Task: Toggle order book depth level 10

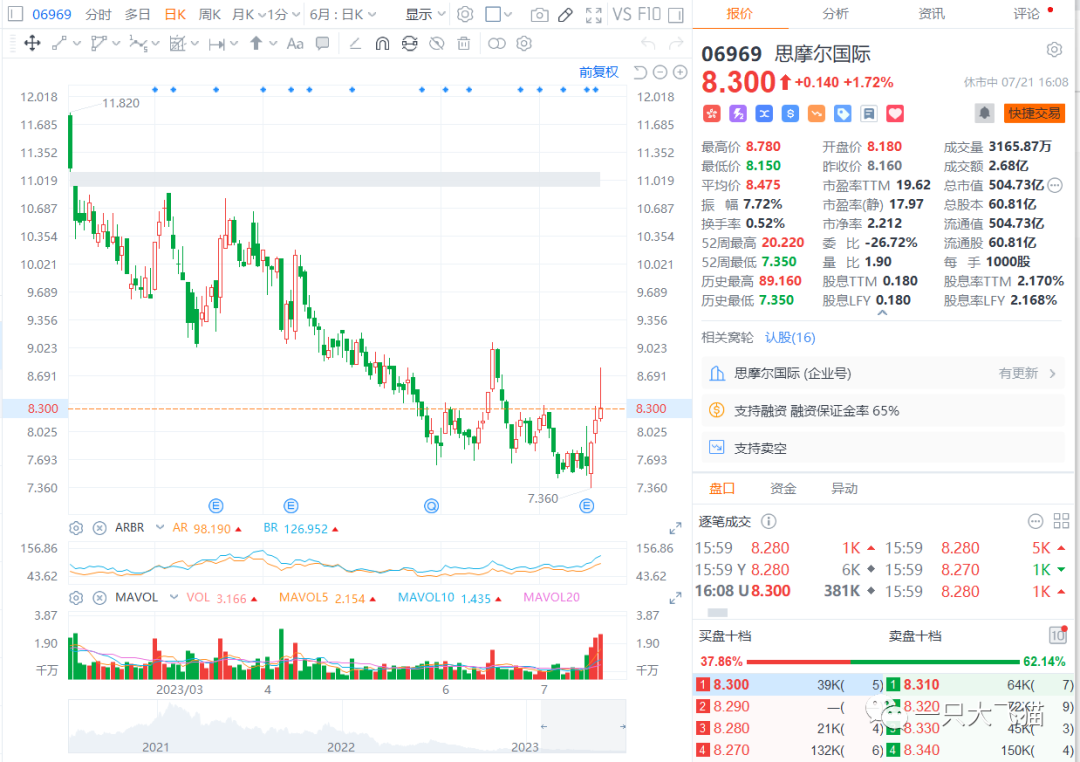Action: click(x=1057, y=635)
